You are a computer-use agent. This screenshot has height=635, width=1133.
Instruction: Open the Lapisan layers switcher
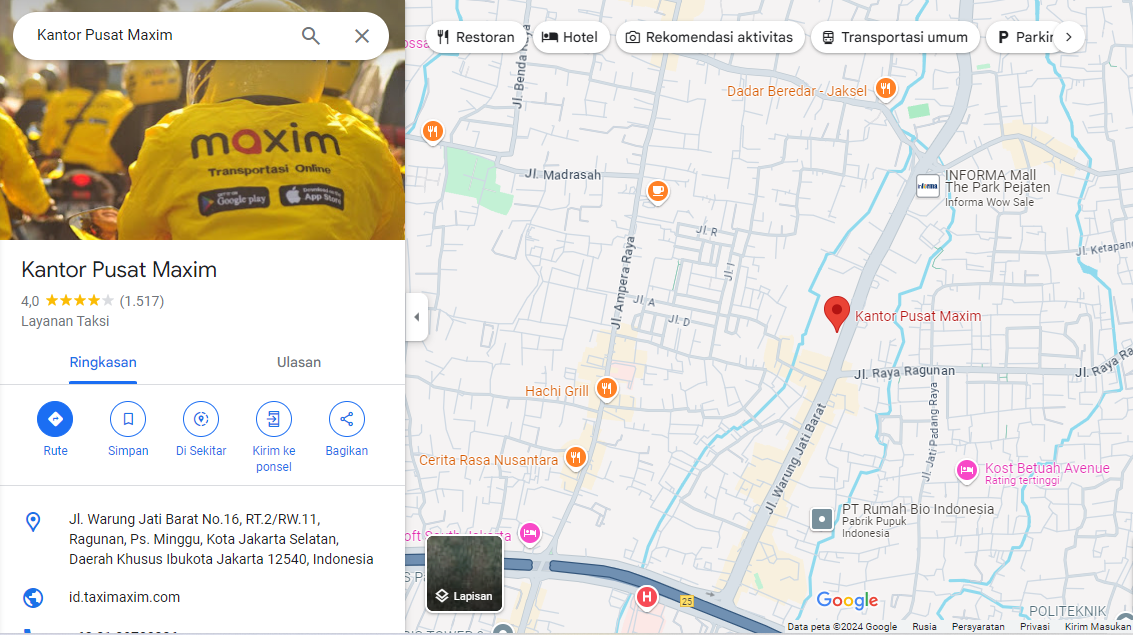[x=464, y=574]
